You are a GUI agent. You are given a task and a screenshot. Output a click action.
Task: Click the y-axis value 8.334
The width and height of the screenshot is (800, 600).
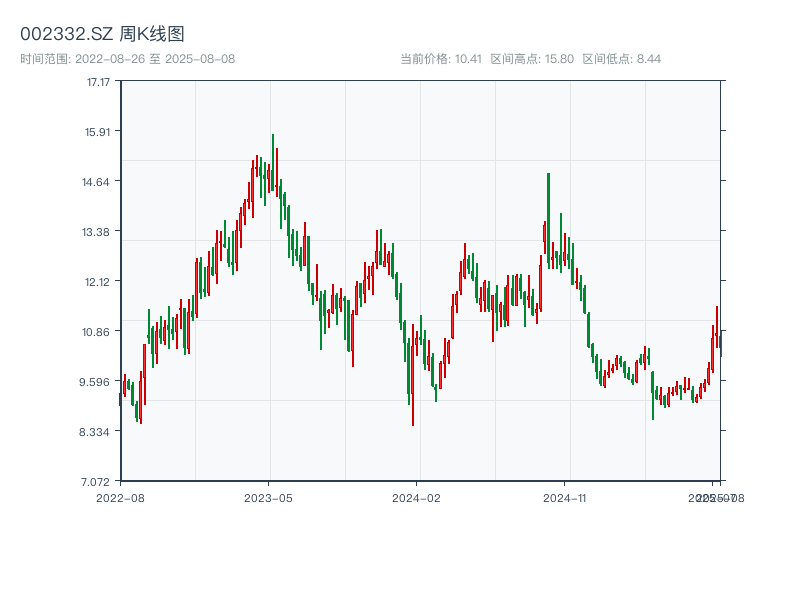click(x=94, y=432)
